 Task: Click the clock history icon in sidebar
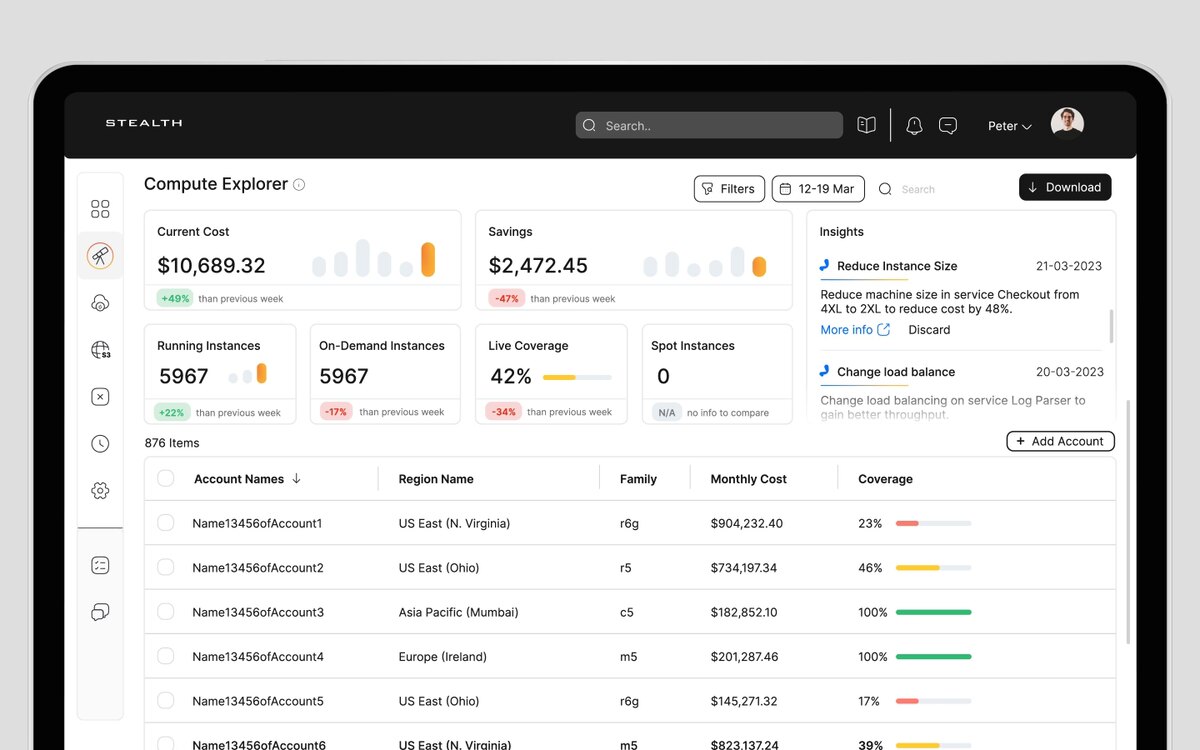pos(100,444)
